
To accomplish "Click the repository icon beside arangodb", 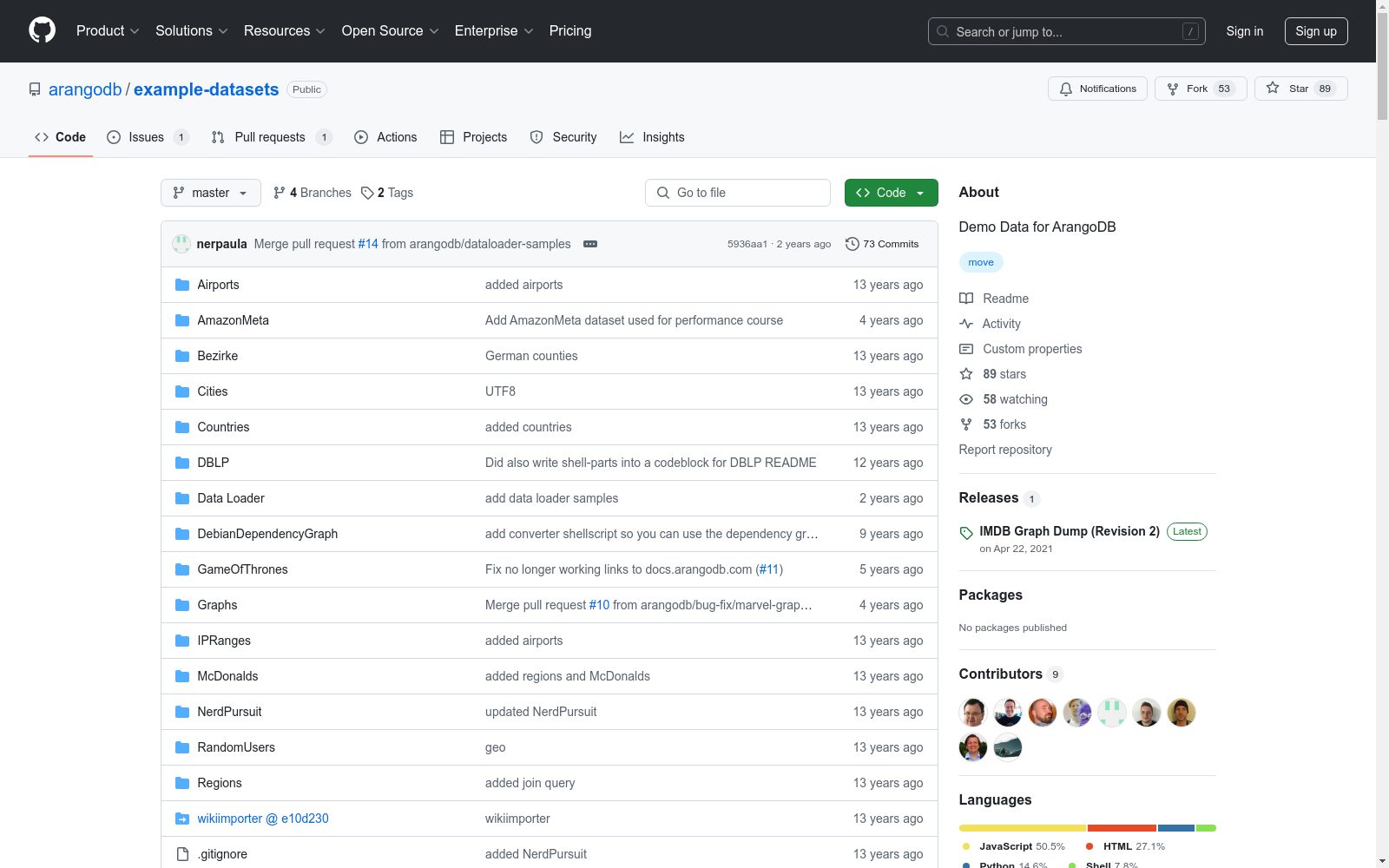I will pos(35,89).
